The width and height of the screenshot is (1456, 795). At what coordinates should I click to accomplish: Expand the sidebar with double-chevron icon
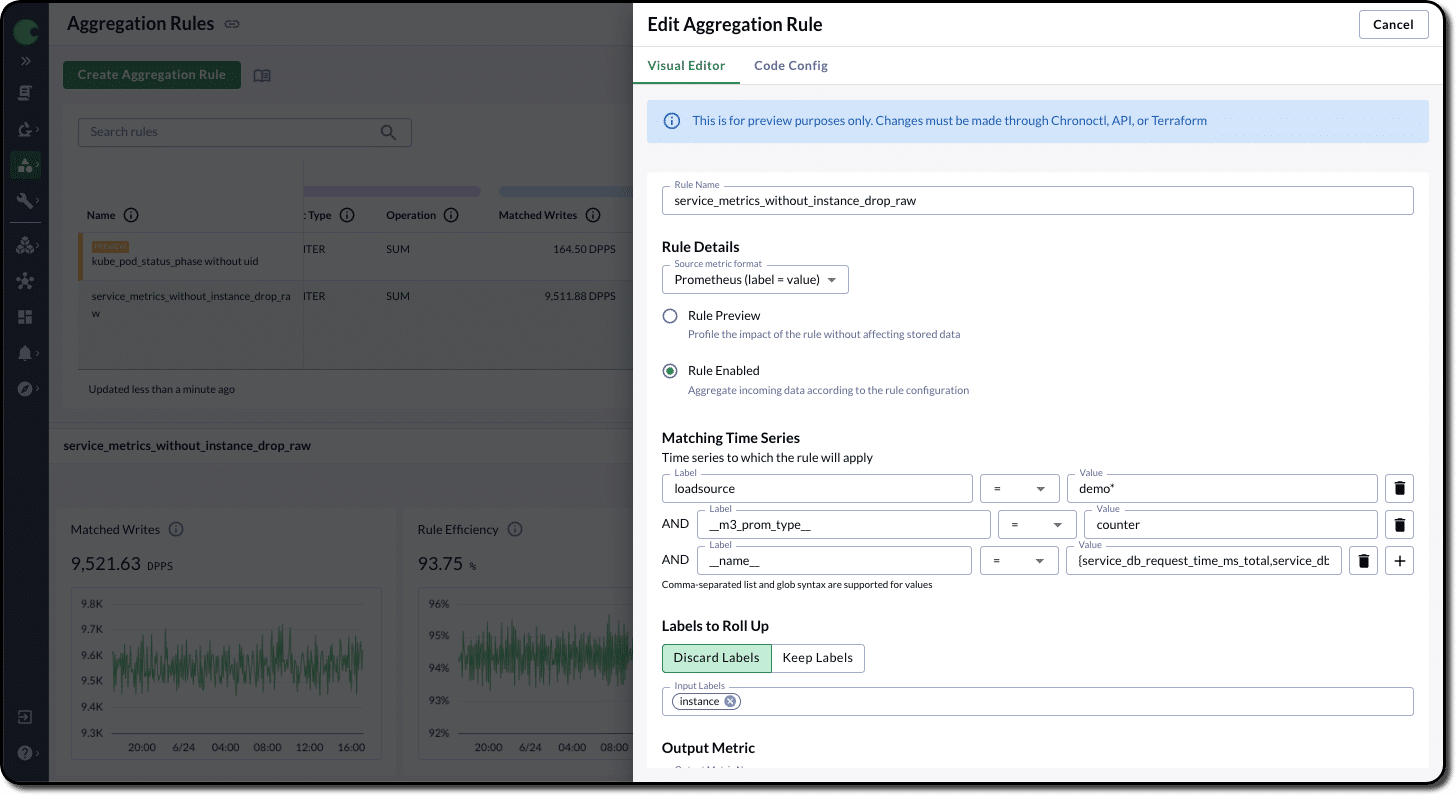click(25, 61)
